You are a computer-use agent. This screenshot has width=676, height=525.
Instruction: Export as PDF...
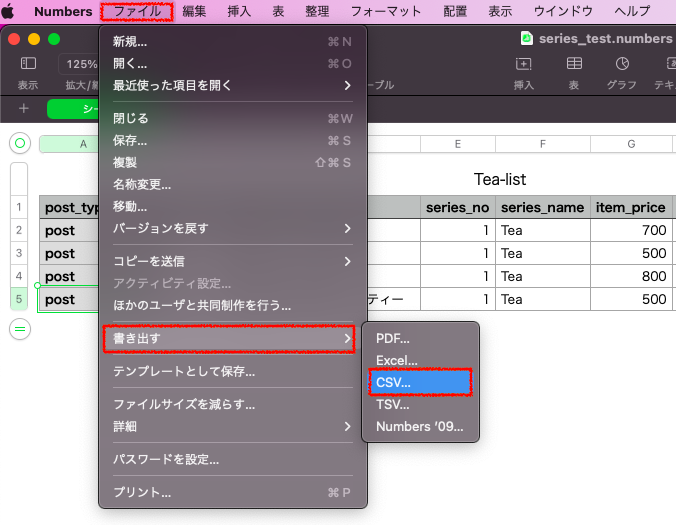420,339
